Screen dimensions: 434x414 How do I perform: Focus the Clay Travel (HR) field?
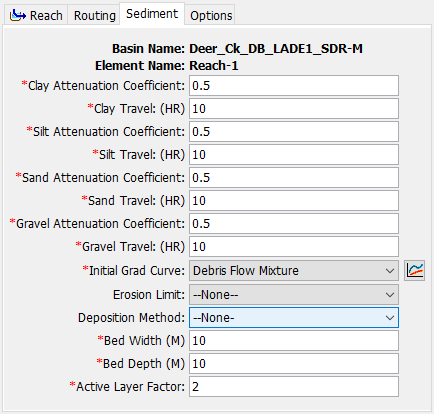(294, 109)
